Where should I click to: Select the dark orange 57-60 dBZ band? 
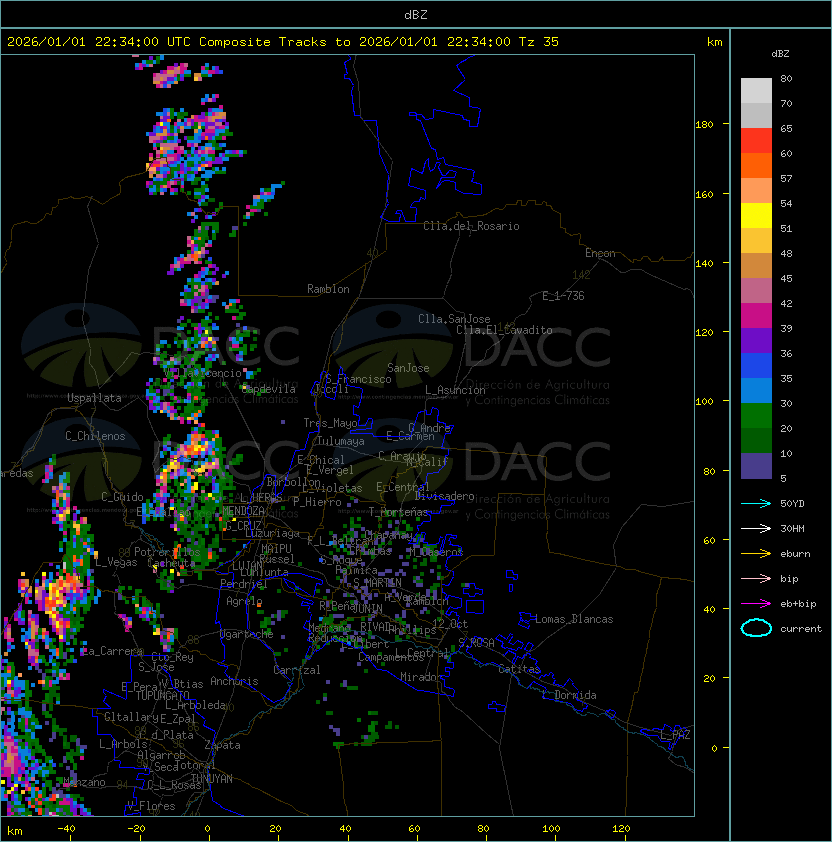click(x=756, y=165)
